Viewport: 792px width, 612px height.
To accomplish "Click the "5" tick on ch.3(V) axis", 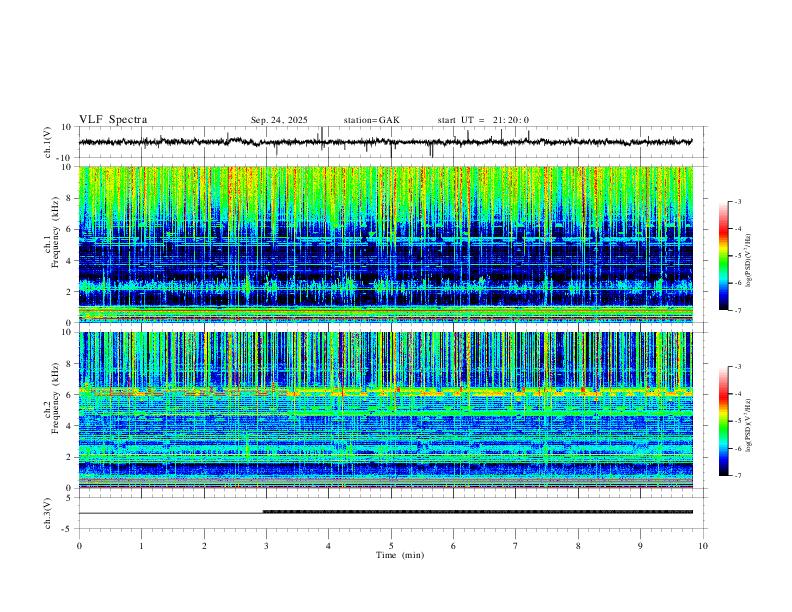I will click(x=70, y=497).
